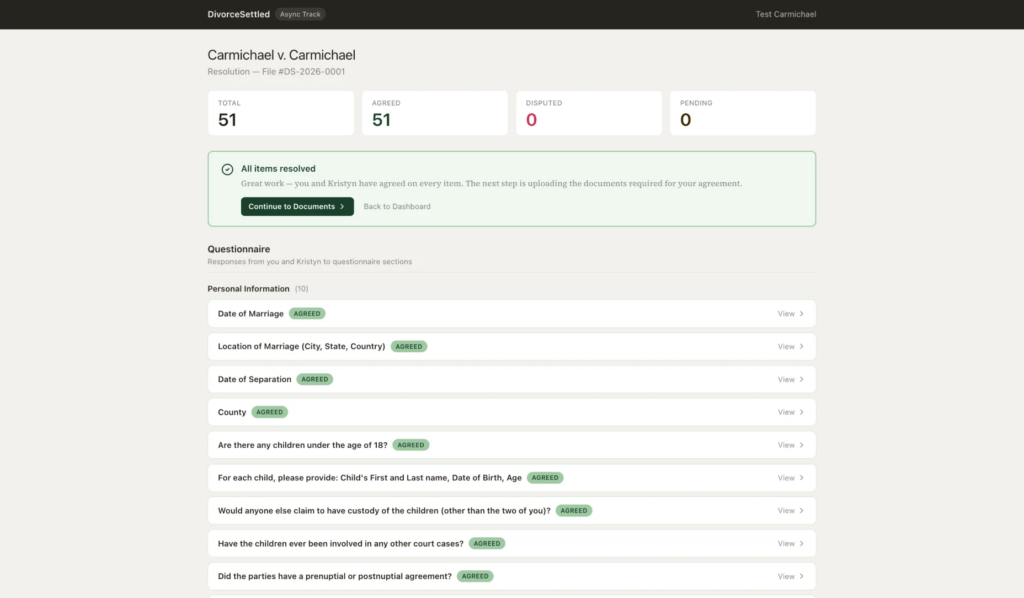Click chevron on Location of Marriage row
This screenshot has width=1024, height=598.
tap(802, 347)
